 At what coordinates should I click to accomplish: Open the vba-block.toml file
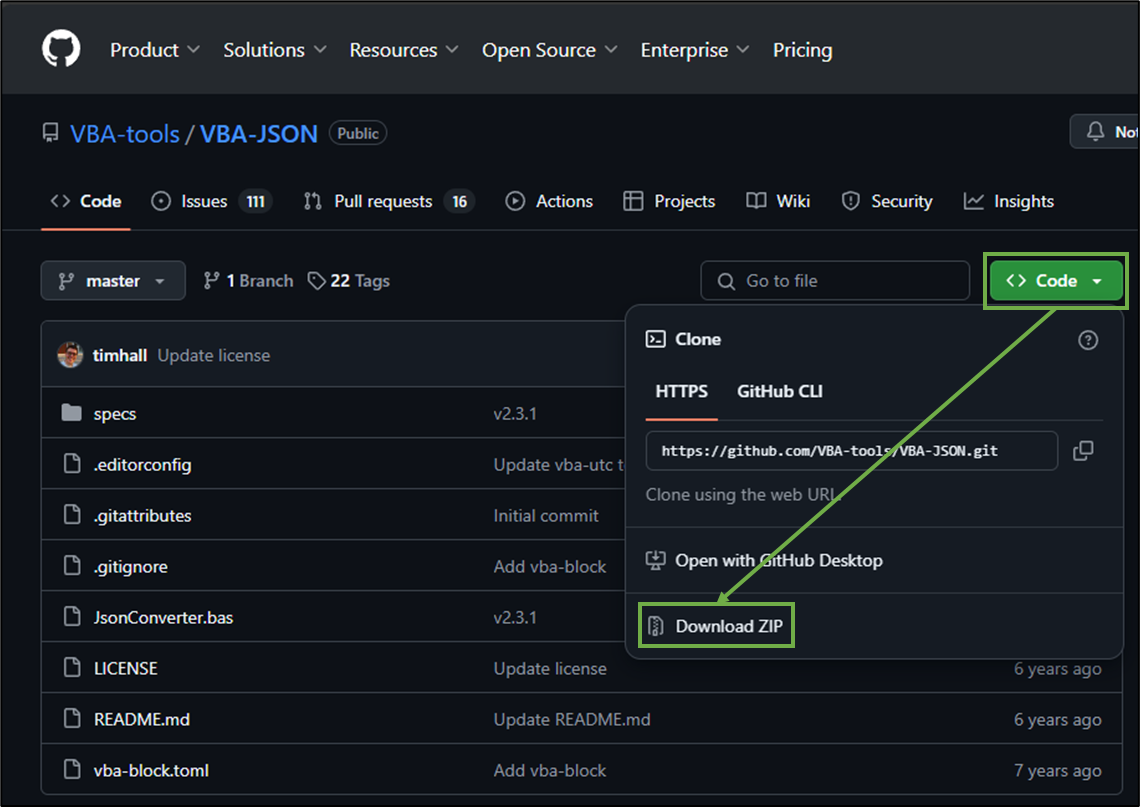151,770
